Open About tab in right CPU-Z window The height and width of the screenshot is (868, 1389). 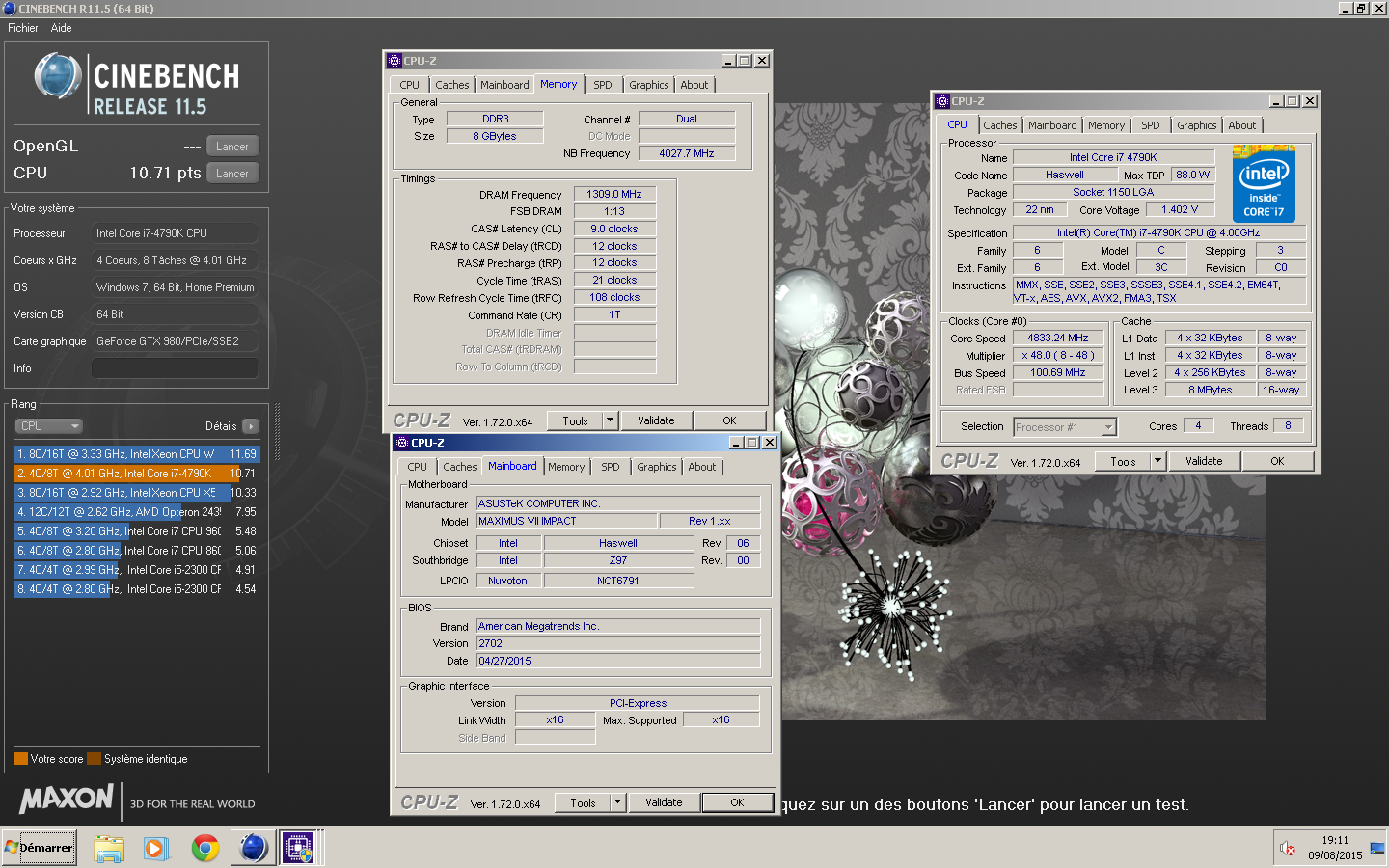coord(1242,125)
